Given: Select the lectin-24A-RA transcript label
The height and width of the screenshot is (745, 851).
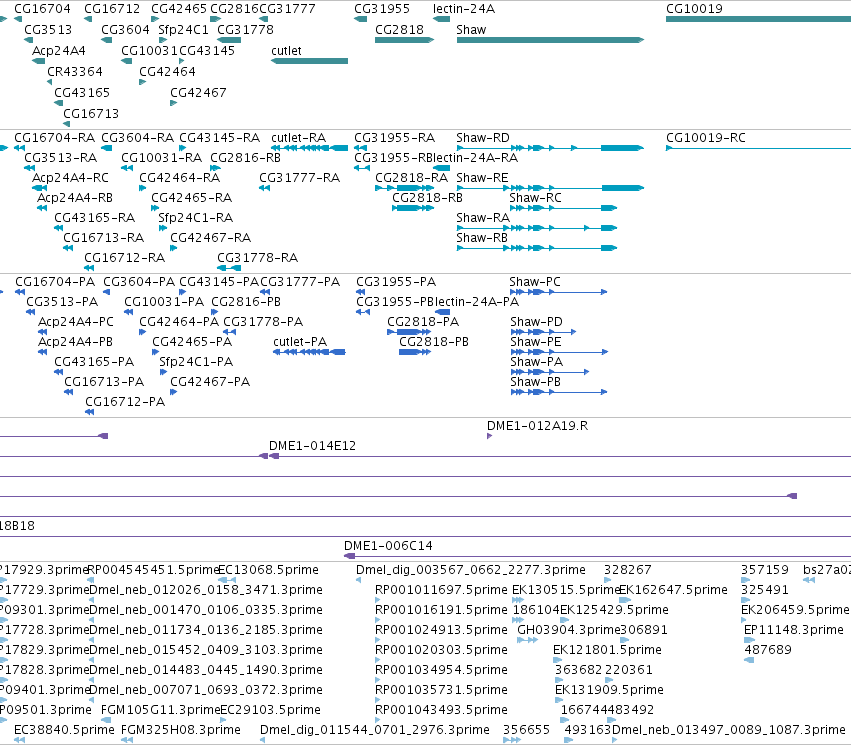Looking at the screenshot, I should pyautogui.click(x=475, y=158).
